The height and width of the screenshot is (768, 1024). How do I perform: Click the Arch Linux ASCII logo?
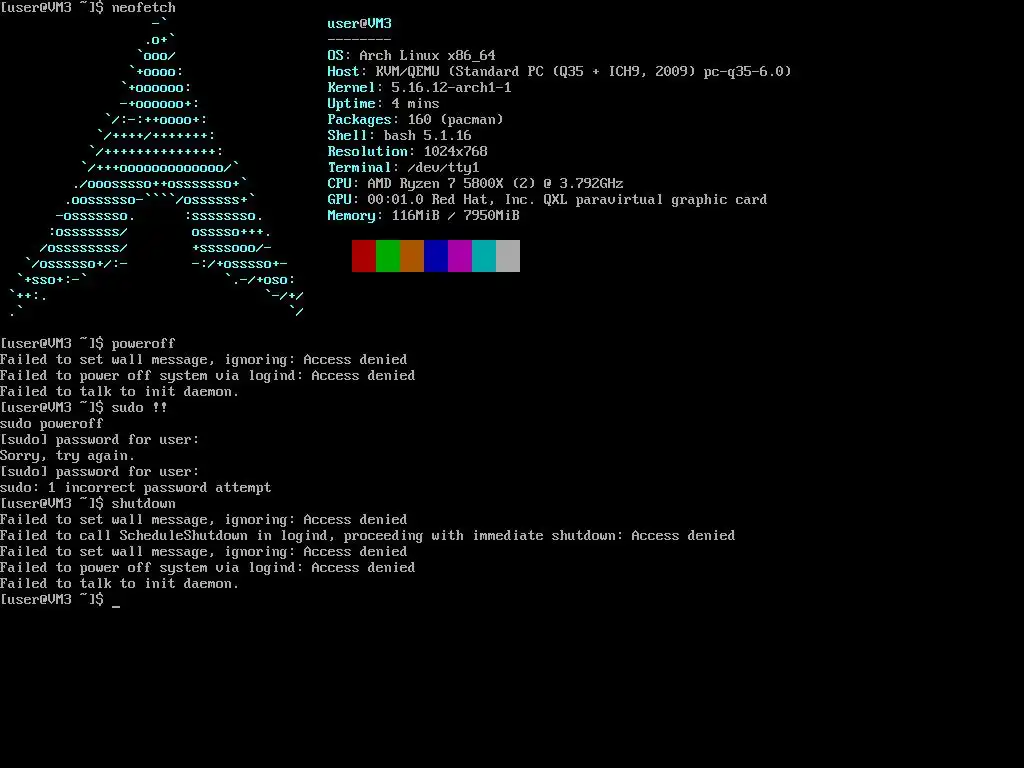click(x=157, y=167)
